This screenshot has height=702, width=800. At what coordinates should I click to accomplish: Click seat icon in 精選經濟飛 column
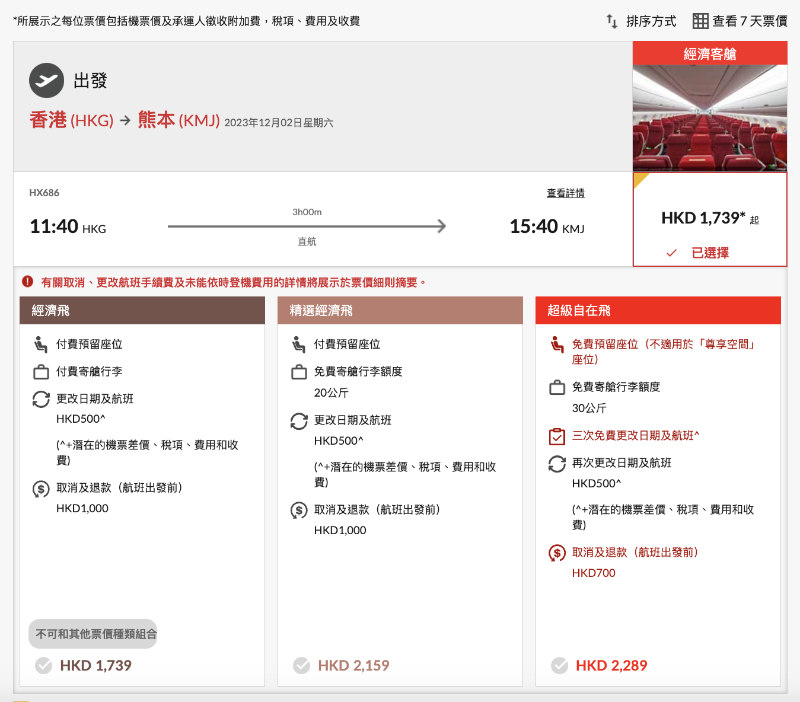click(299, 344)
